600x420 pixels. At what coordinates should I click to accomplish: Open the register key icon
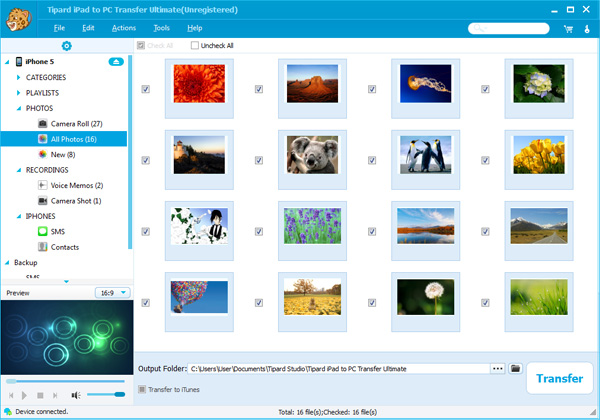click(587, 29)
